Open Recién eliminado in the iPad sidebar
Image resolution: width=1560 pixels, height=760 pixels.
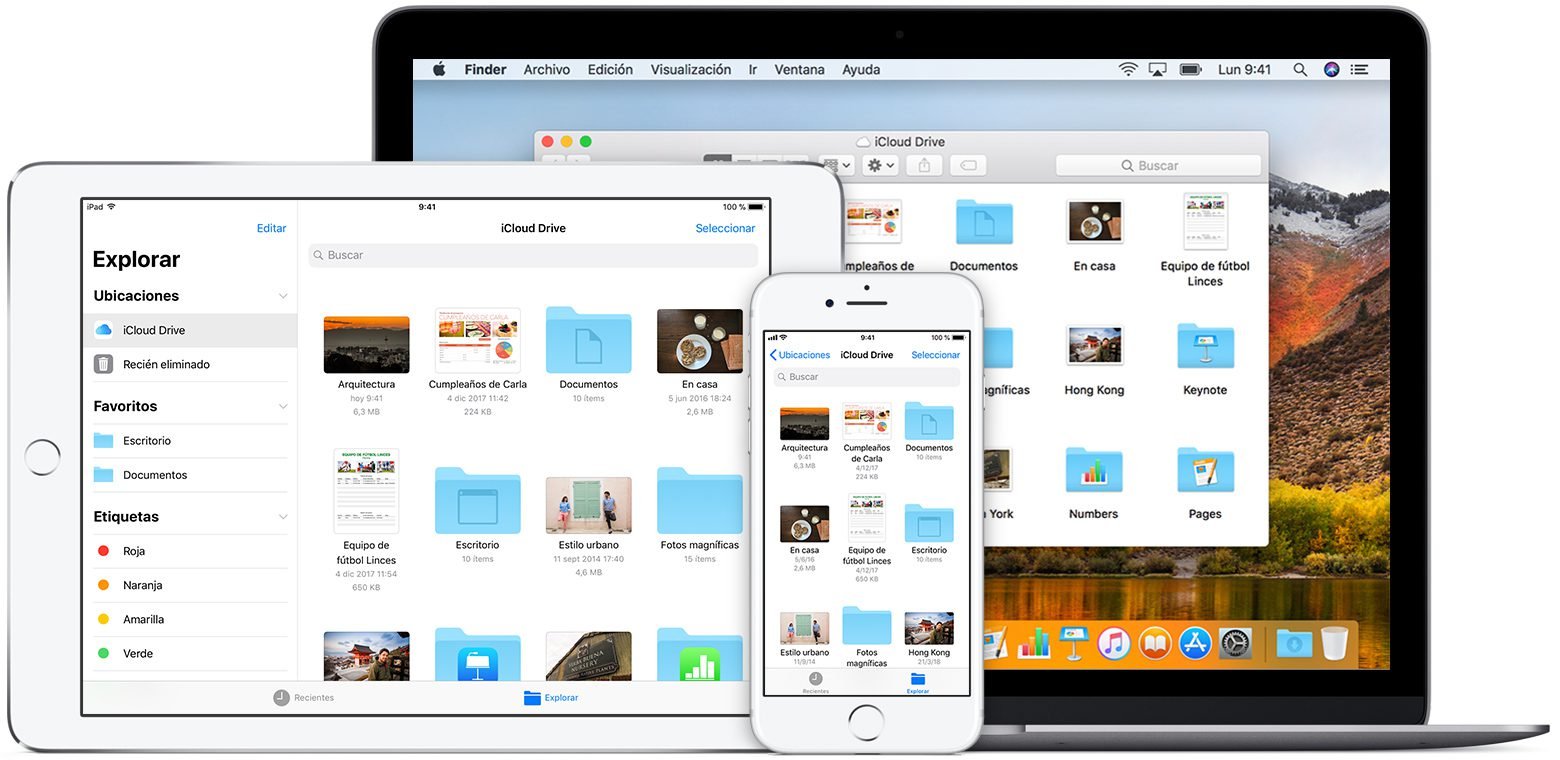(190, 364)
